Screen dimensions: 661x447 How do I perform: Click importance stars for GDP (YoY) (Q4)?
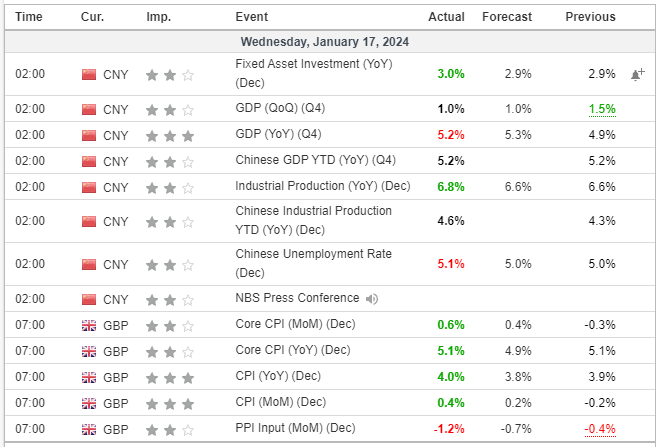(x=169, y=135)
